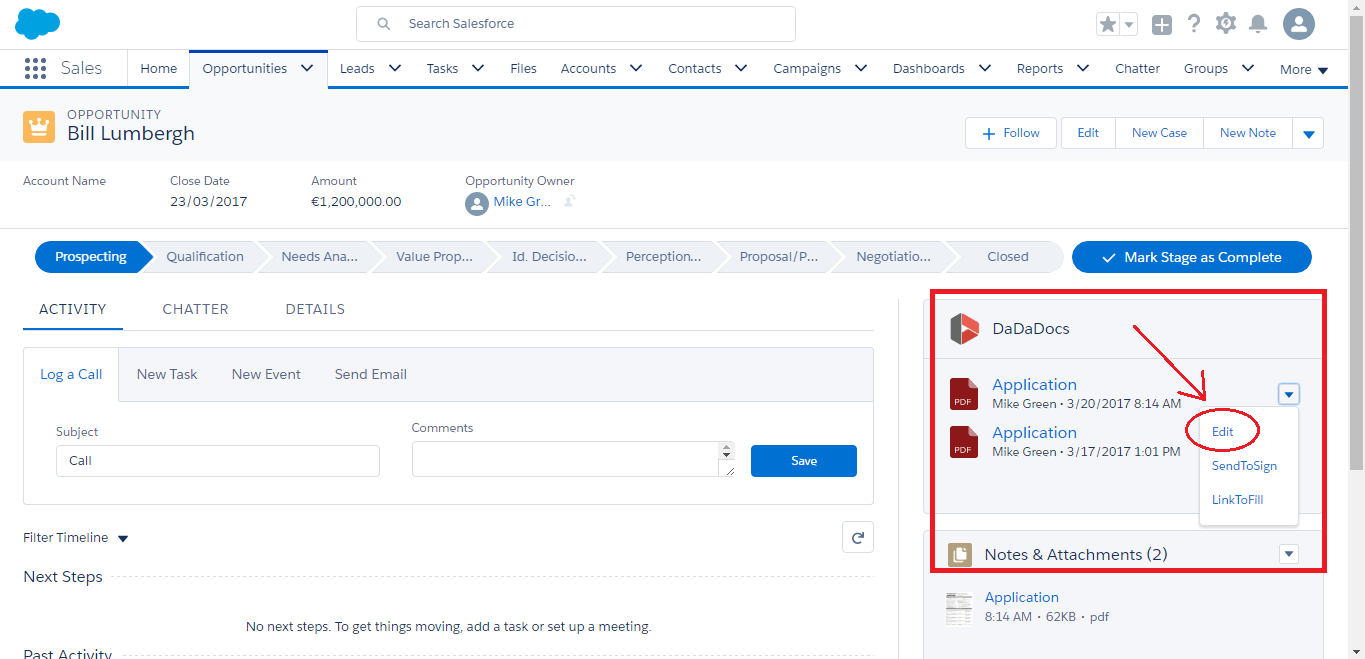
Task: Open the Help question mark icon
Action: pos(1194,23)
